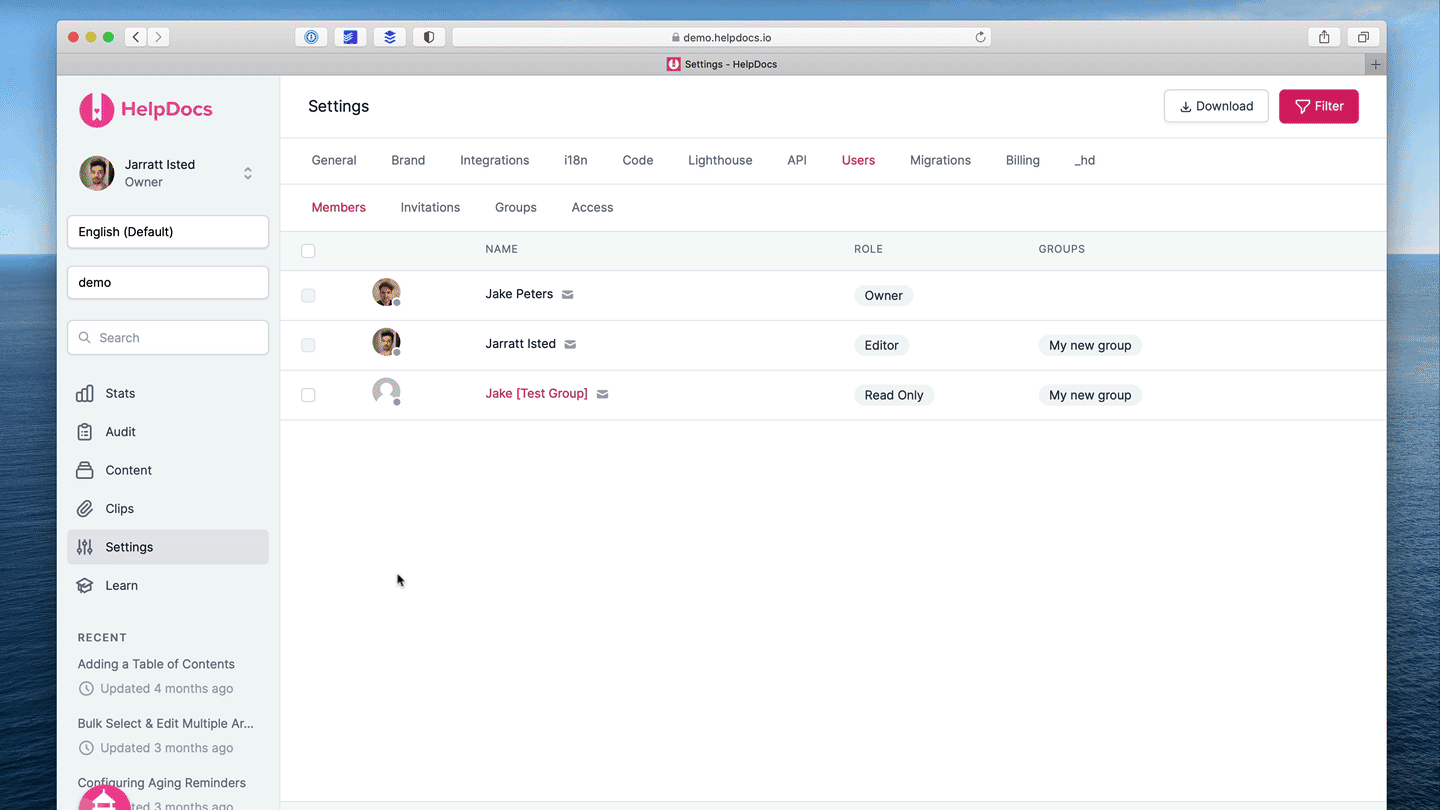Select the Members sub-tab
This screenshot has height=810, width=1440.
click(339, 207)
